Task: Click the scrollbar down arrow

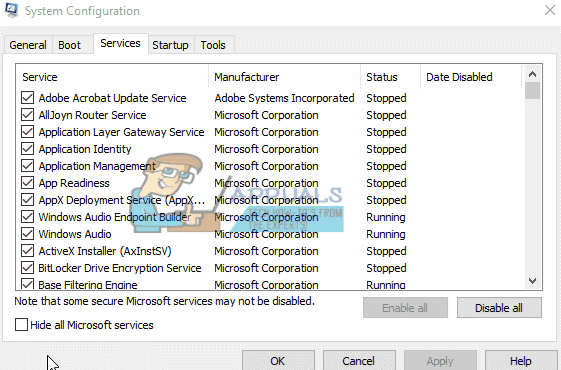Action: click(x=532, y=281)
